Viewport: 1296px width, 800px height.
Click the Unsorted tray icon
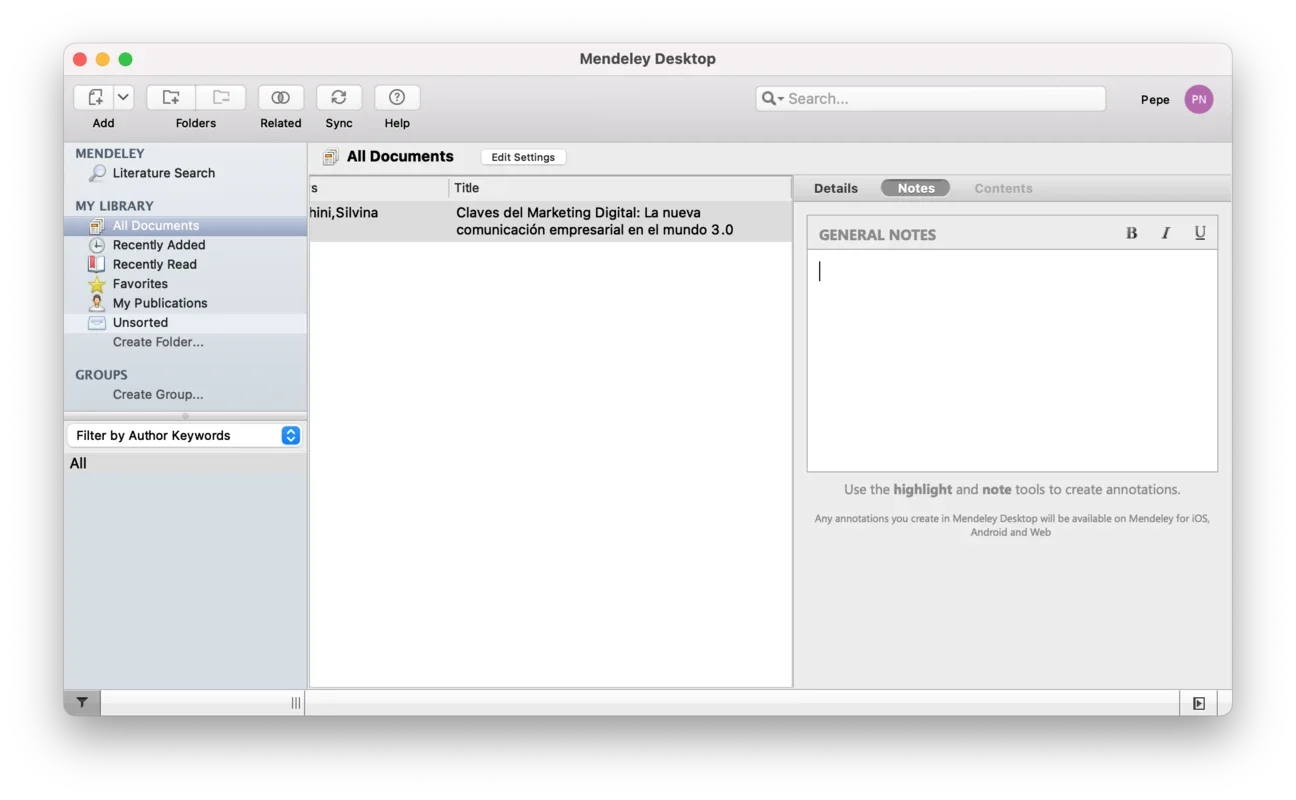pos(96,323)
